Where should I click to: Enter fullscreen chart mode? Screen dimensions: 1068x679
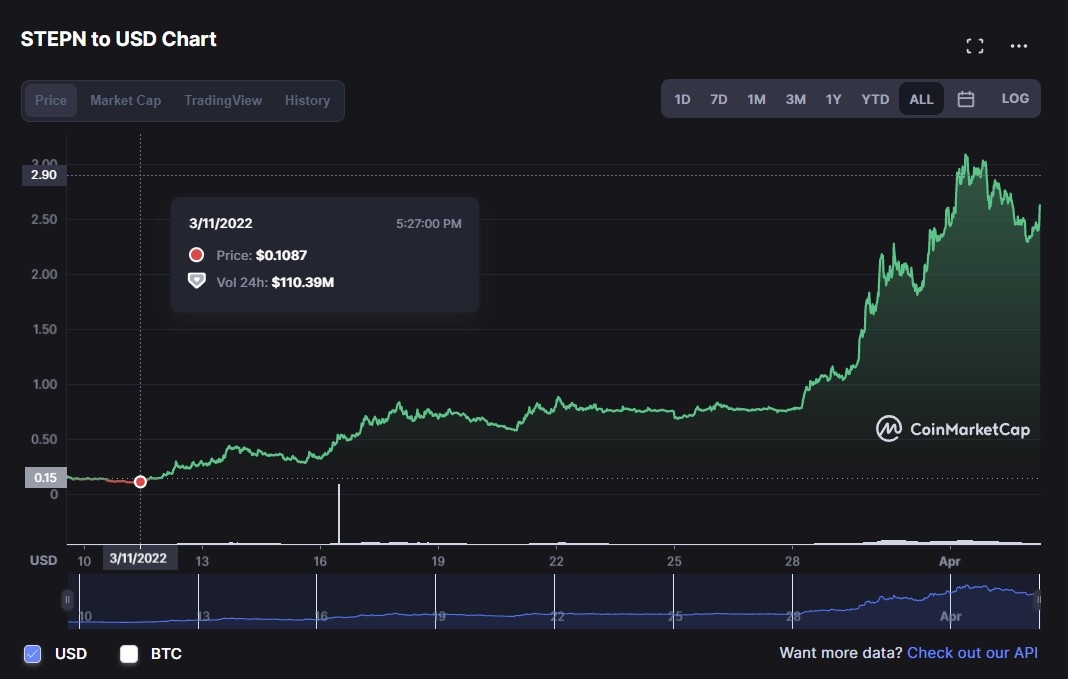click(x=975, y=46)
